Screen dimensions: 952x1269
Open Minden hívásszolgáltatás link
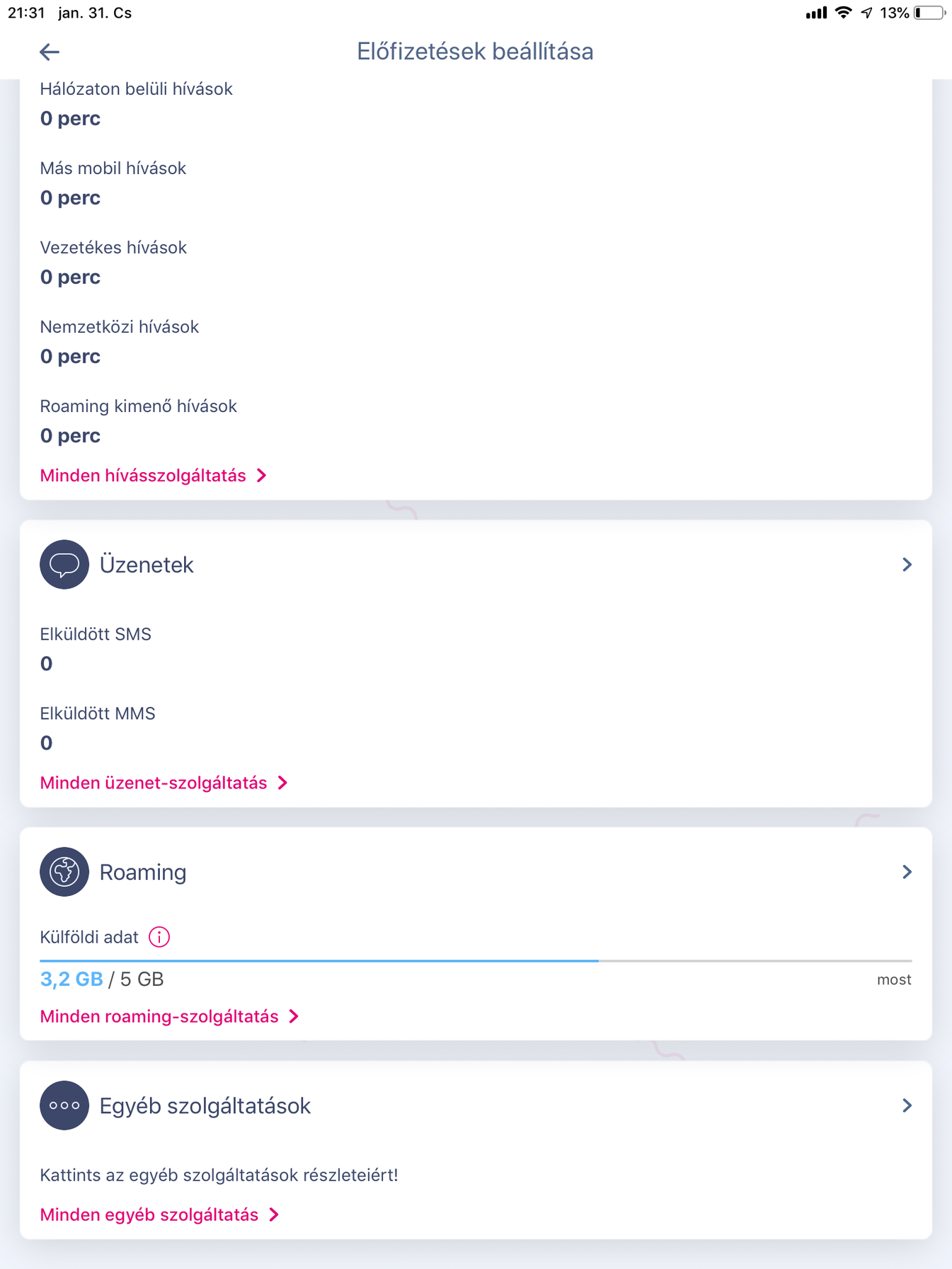153,476
